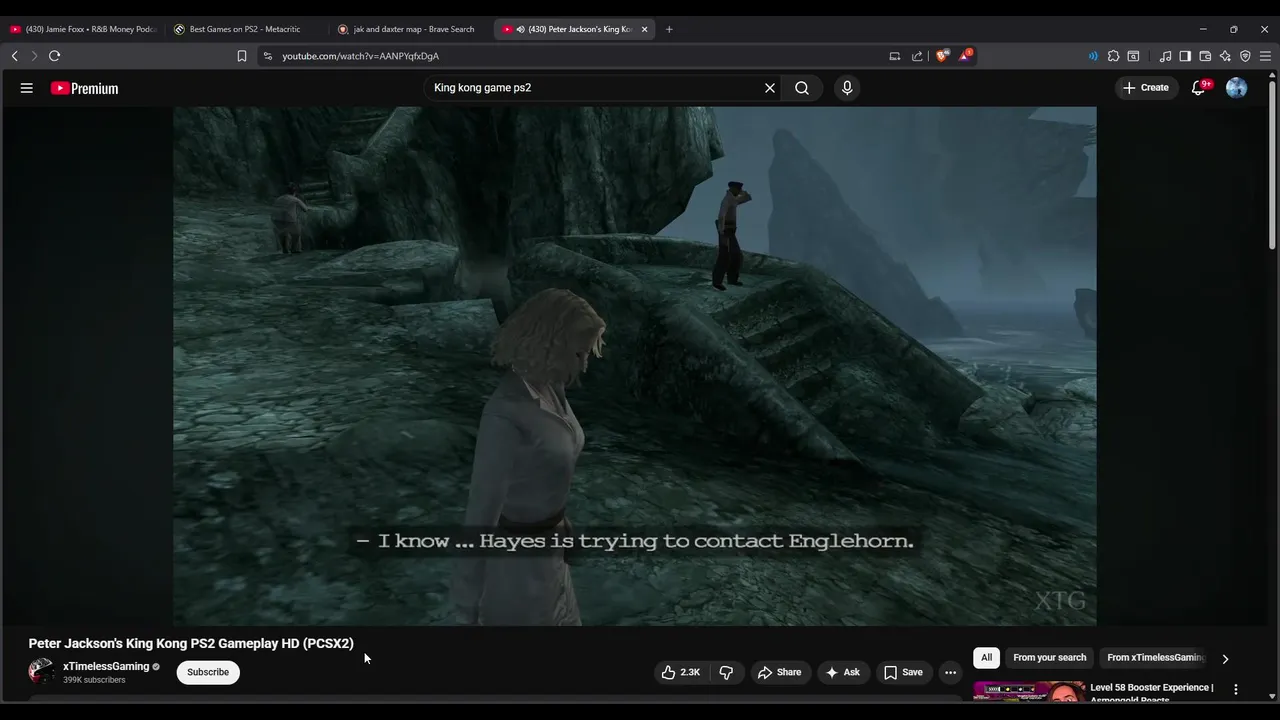The height and width of the screenshot is (720, 1280).
Task: Open the Extensions puzzle icon
Action: [x=1113, y=56]
